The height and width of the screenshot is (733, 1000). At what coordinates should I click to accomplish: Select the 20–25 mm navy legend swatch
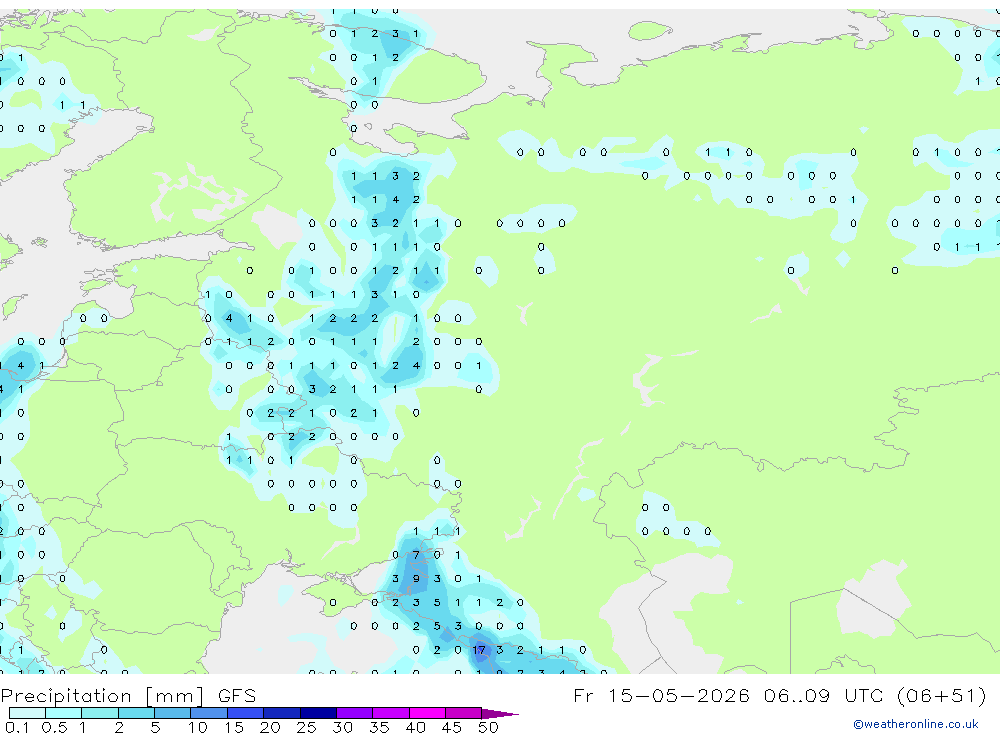(282, 713)
